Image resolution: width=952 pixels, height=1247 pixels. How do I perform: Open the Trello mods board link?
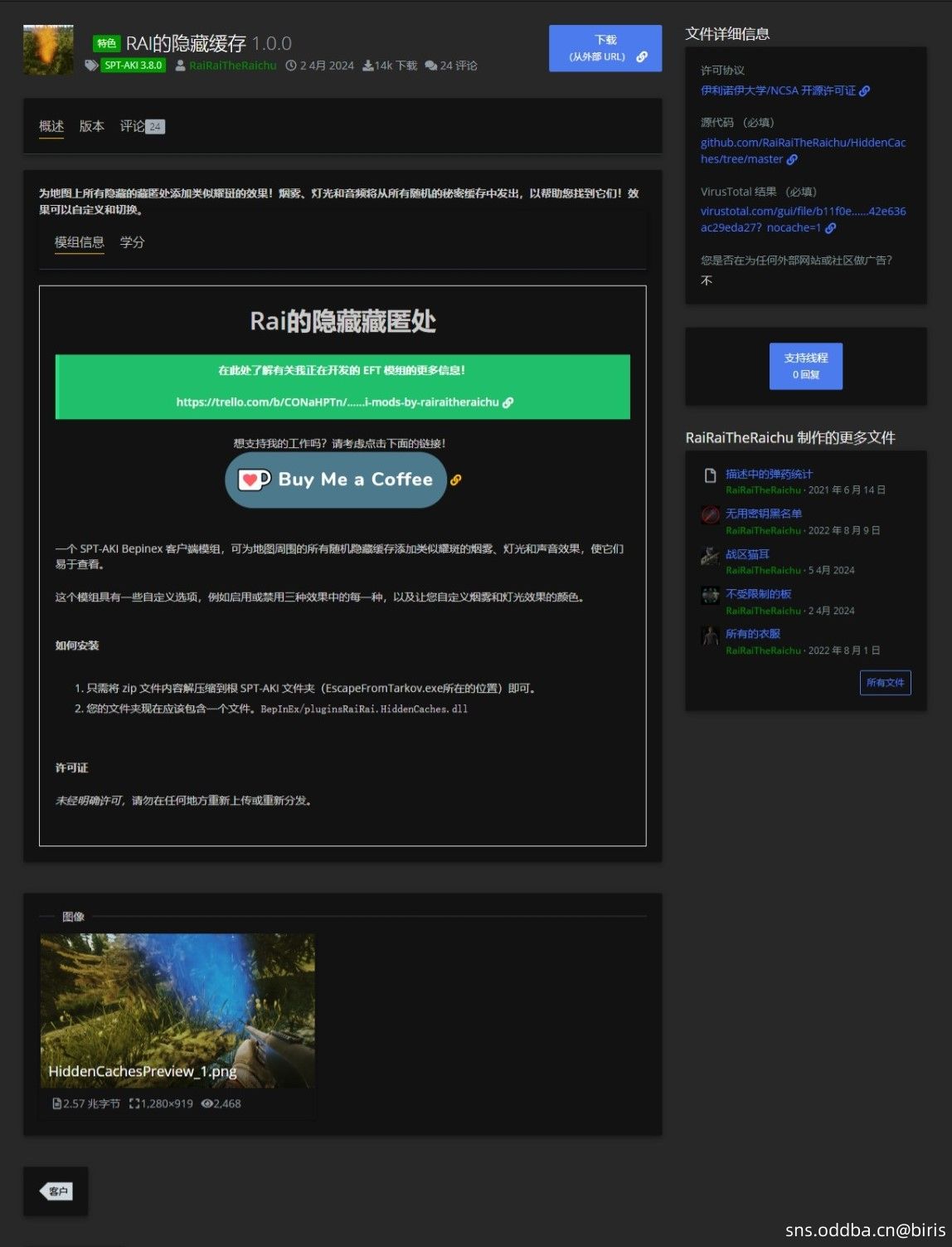pos(338,402)
